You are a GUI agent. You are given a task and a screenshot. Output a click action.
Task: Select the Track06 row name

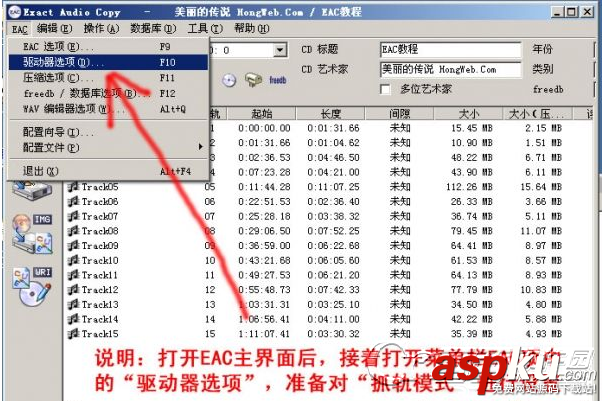pyautogui.click(x=100, y=202)
